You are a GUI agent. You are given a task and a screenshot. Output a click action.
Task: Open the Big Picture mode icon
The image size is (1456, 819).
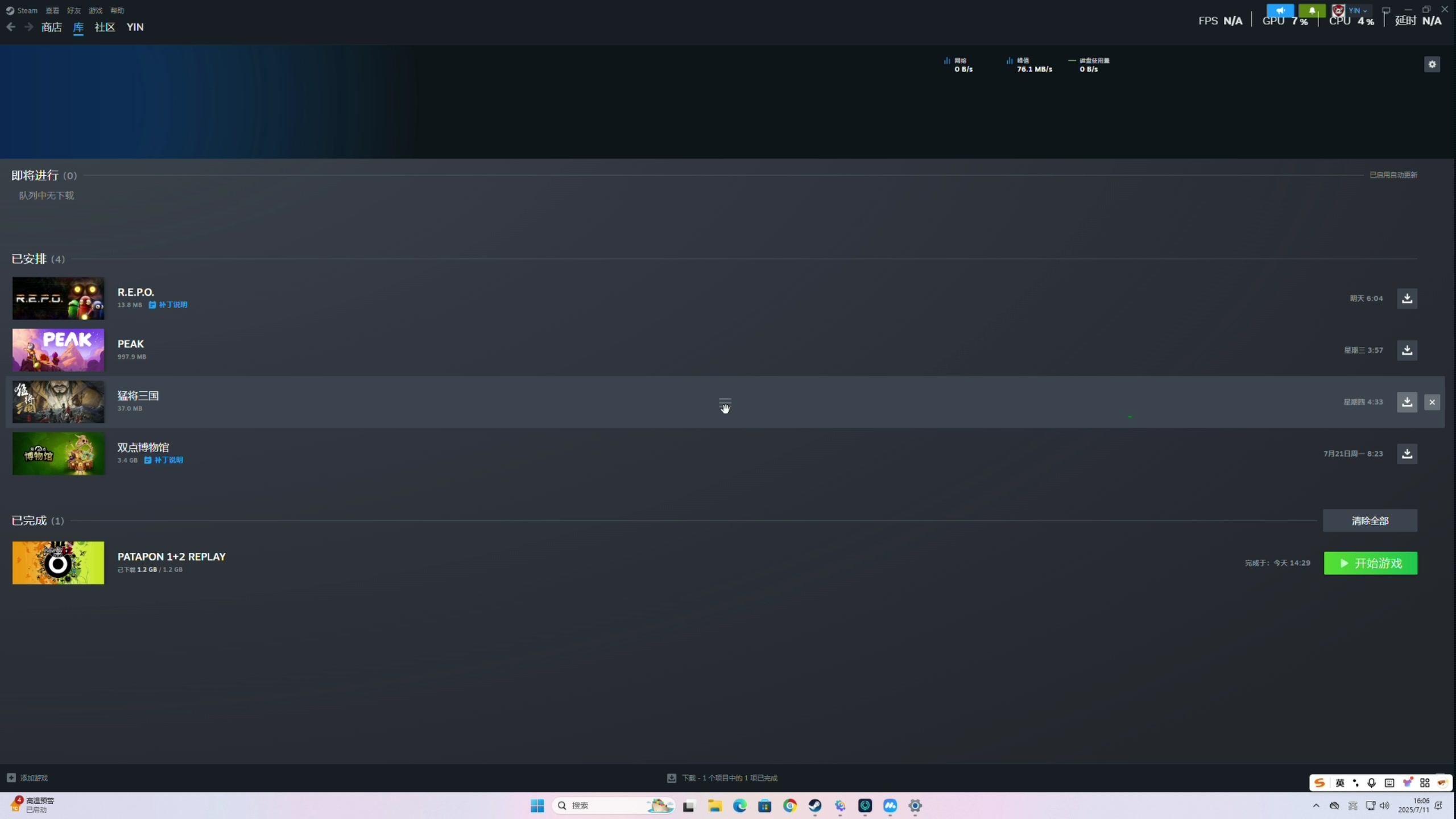pyautogui.click(x=1386, y=10)
